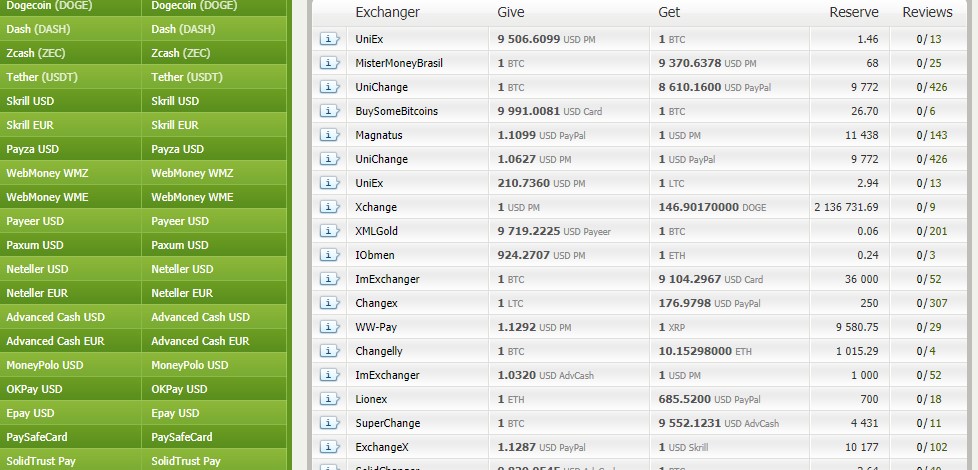Click the info icon next to Magnatus

329,135
